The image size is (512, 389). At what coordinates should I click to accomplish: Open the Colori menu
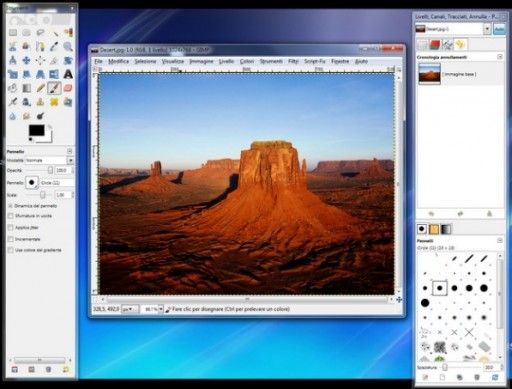247,61
